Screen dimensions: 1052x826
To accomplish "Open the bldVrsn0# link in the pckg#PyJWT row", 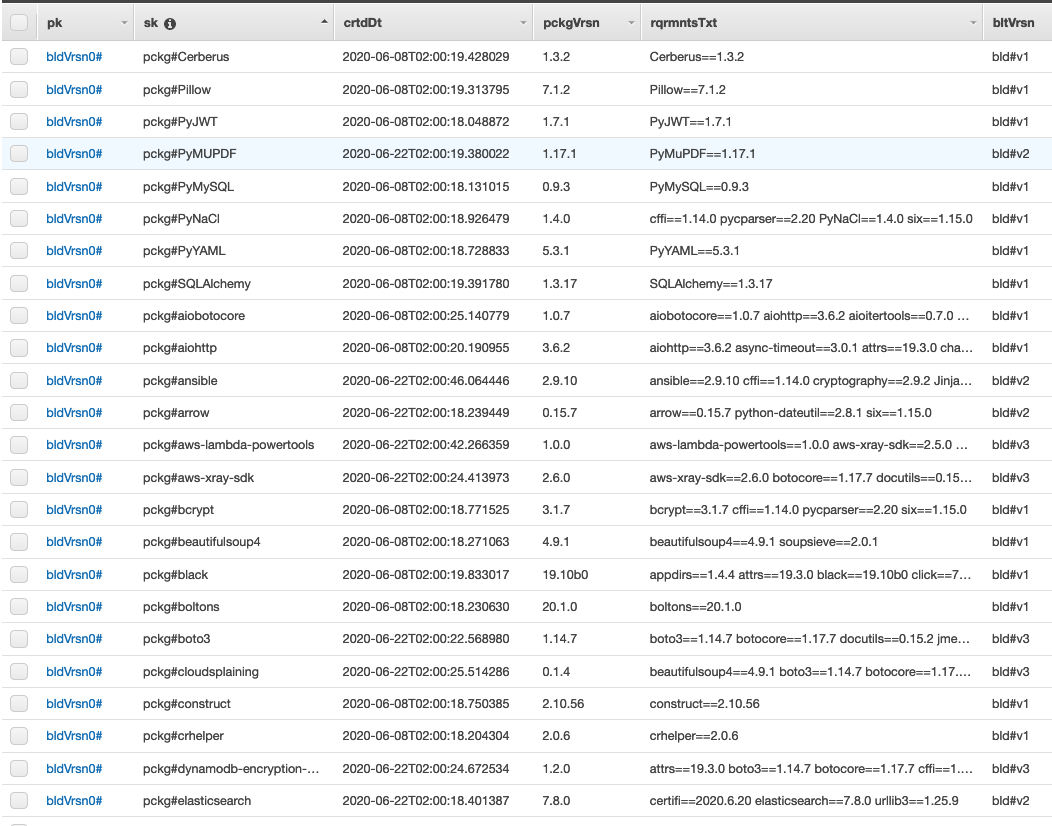I will (x=74, y=121).
